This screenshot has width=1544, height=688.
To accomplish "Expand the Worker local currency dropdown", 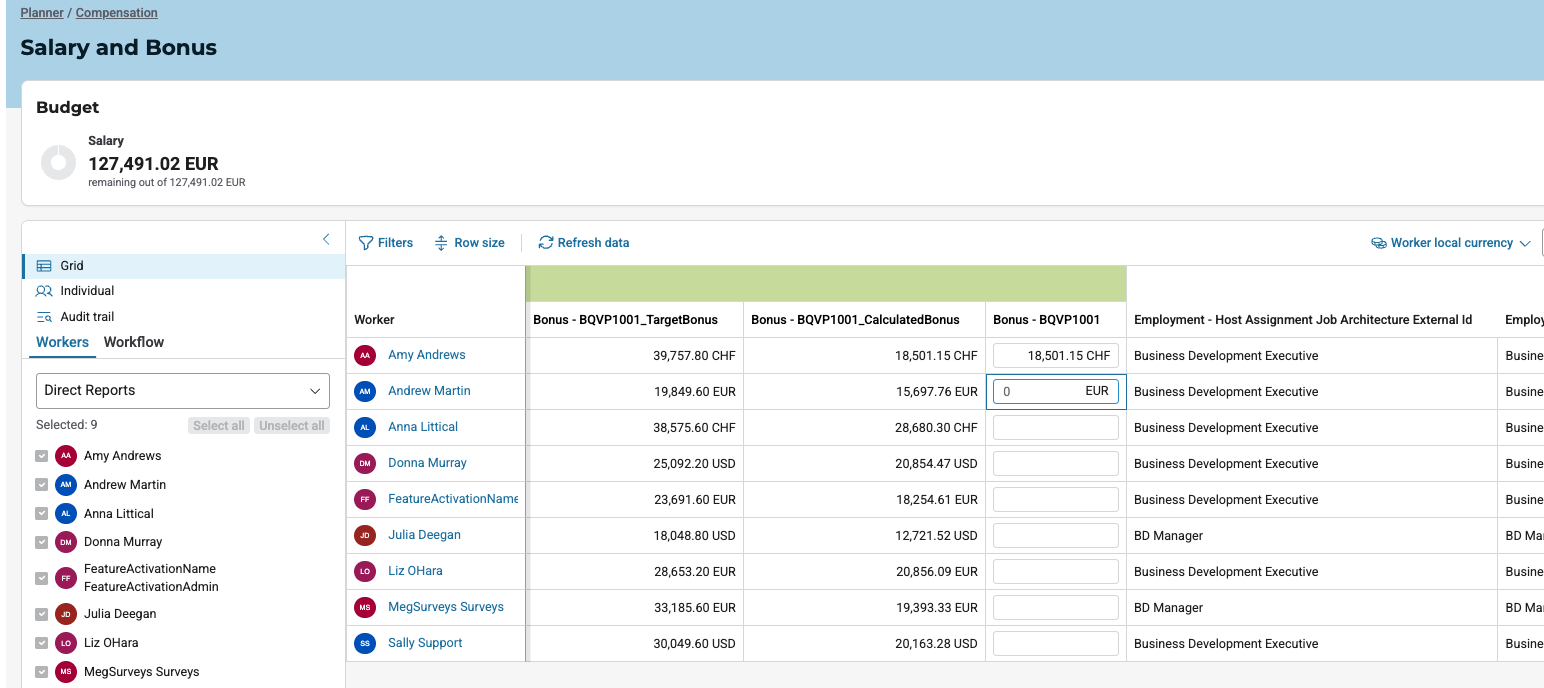I will (1450, 243).
